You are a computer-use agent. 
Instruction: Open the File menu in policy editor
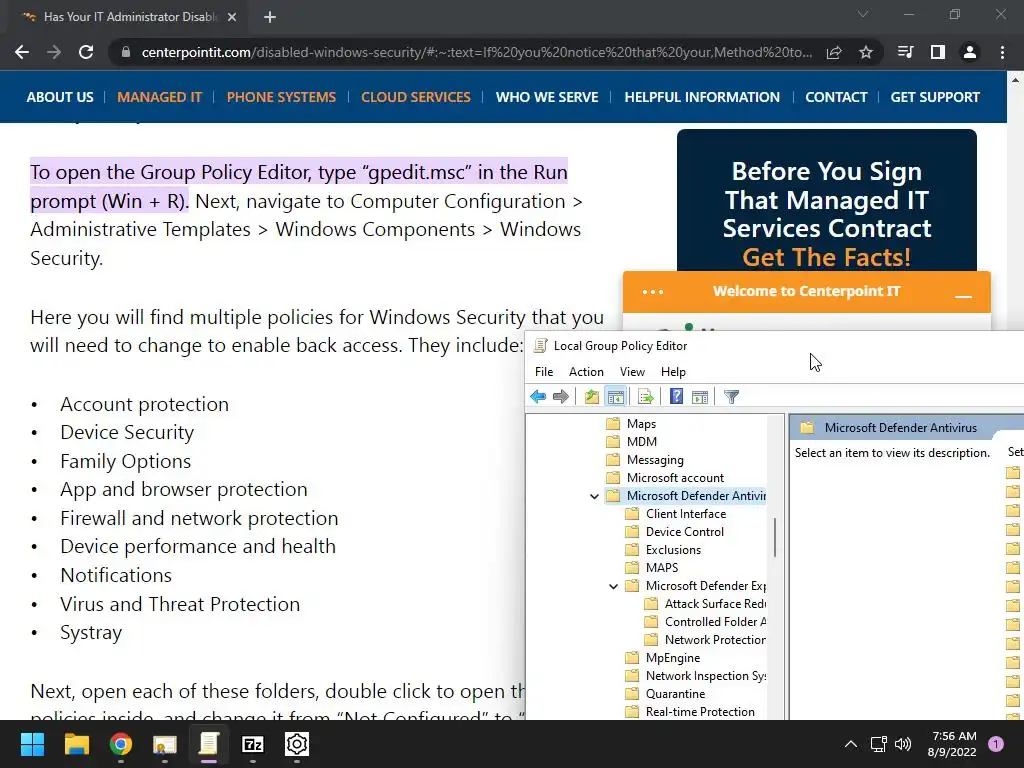[544, 372]
